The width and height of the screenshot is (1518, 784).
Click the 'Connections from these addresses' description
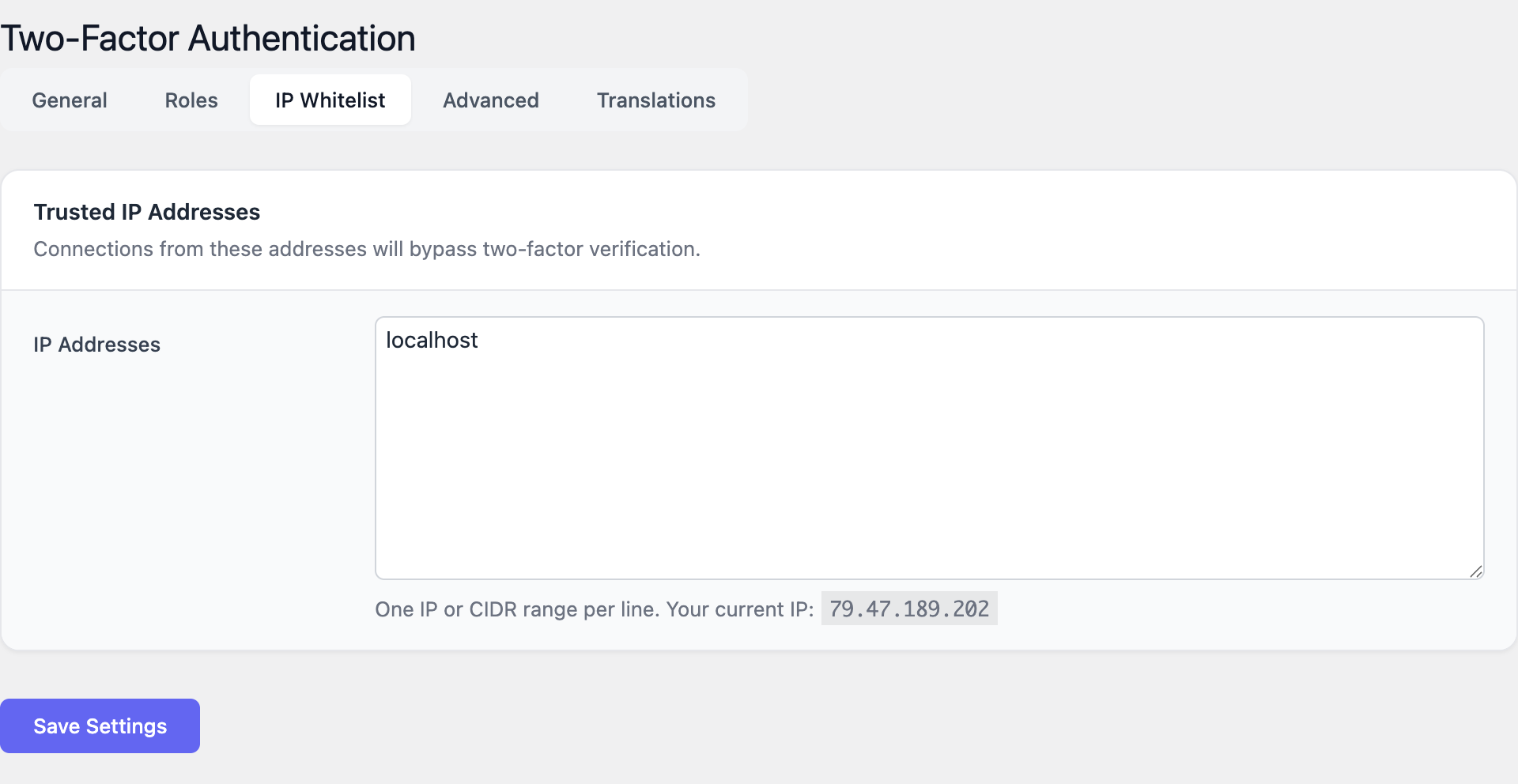coord(367,249)
